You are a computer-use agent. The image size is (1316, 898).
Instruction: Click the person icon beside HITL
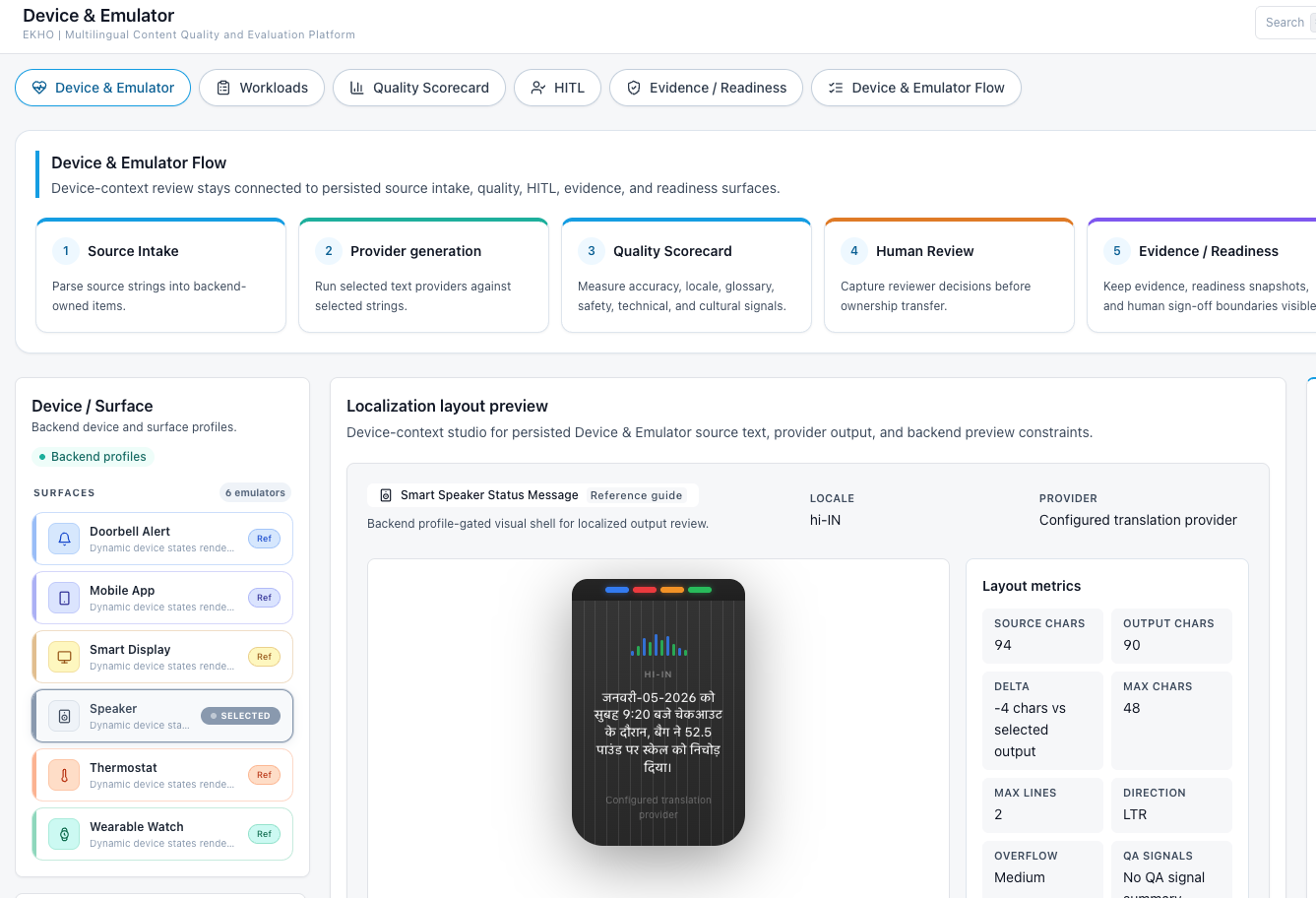[x=538, y=88]
